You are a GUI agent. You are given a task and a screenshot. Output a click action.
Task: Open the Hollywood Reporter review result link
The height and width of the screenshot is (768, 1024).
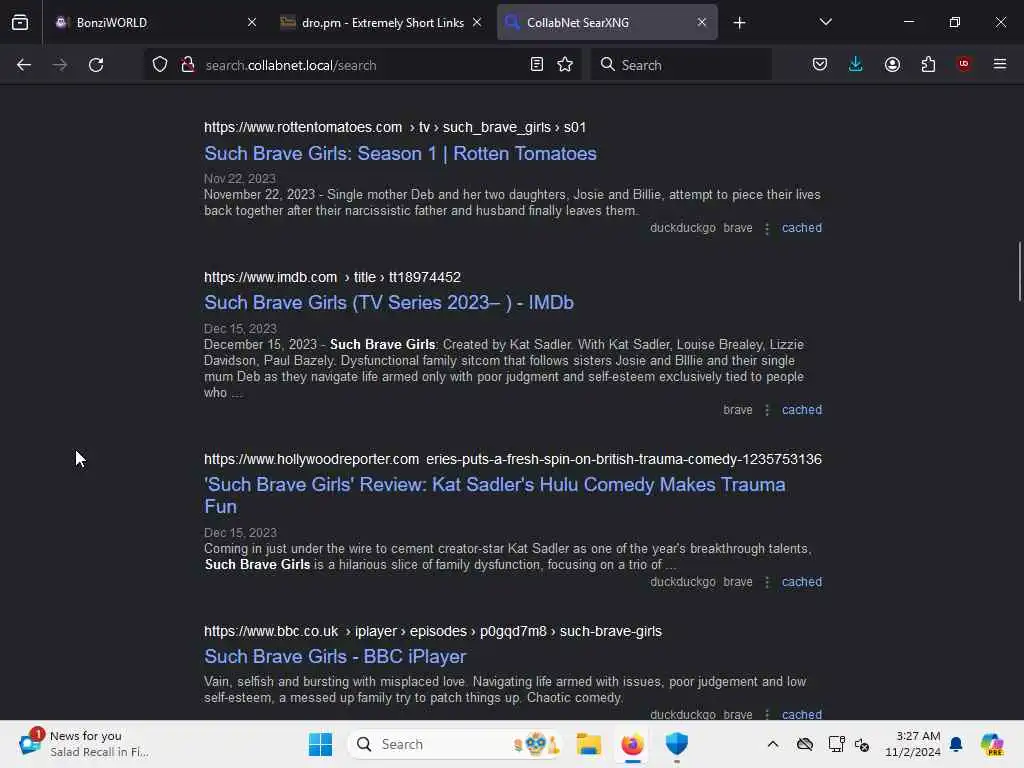pos(494,495)
